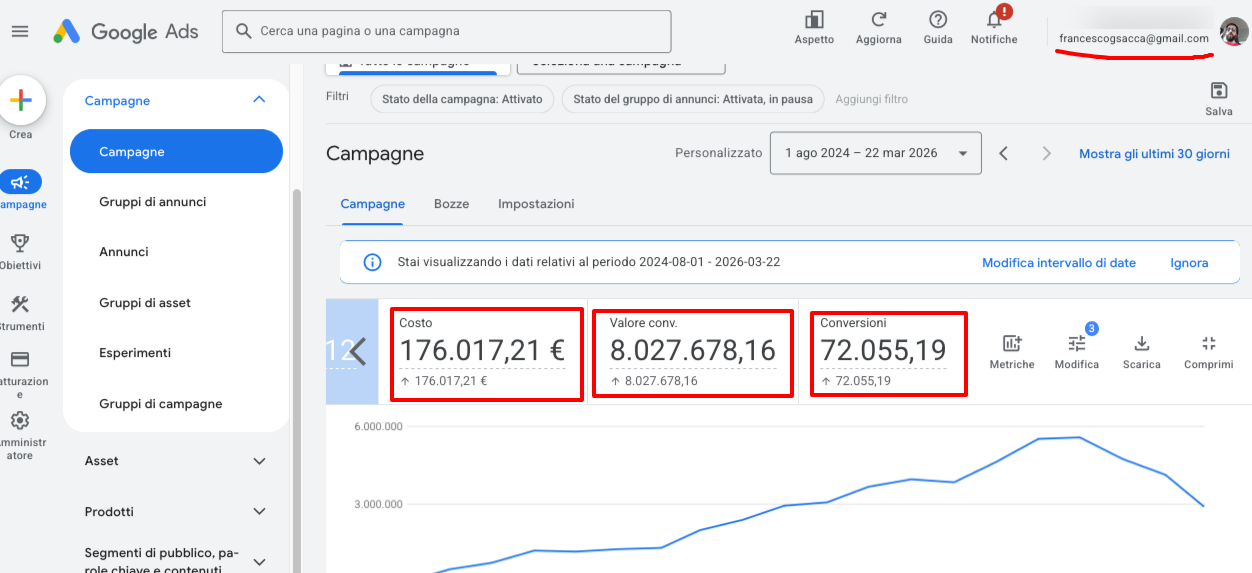Click the Salva save icon
The width and height of the screenshot is (1252, 573).
1218,91
